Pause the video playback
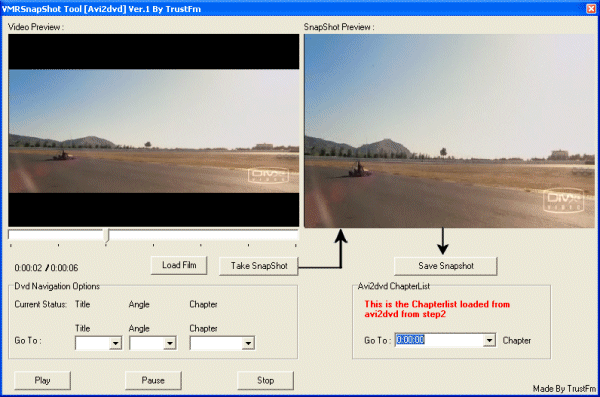This screenshot has height=397, width=600. pyautogui.click(x=153, y=380)
